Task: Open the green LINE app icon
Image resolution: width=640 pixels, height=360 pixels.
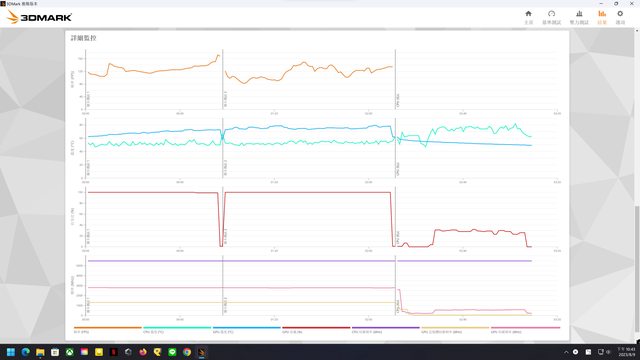Action: (172, 352)
